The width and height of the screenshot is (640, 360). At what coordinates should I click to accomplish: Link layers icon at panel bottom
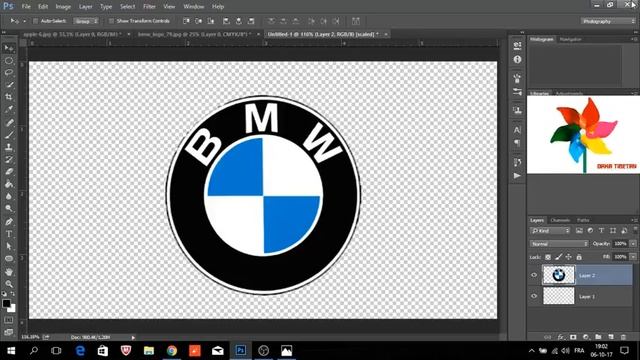click(548, 337)
